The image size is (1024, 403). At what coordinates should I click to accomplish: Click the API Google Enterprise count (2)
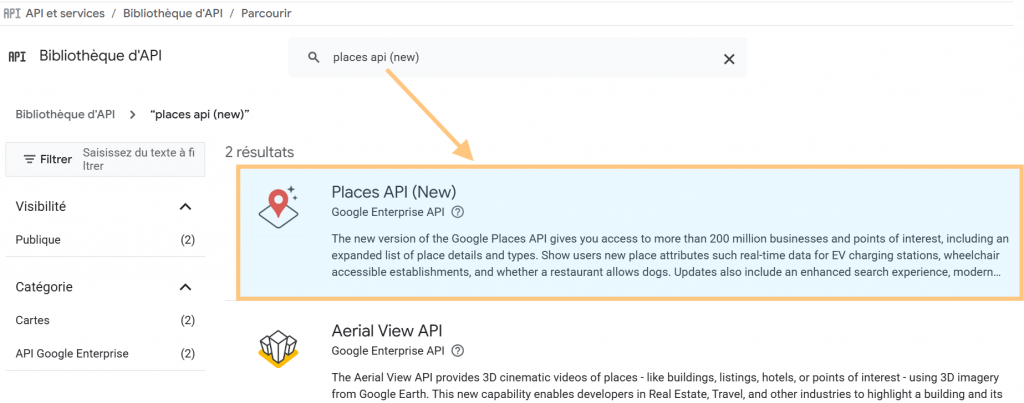[187, 353]
